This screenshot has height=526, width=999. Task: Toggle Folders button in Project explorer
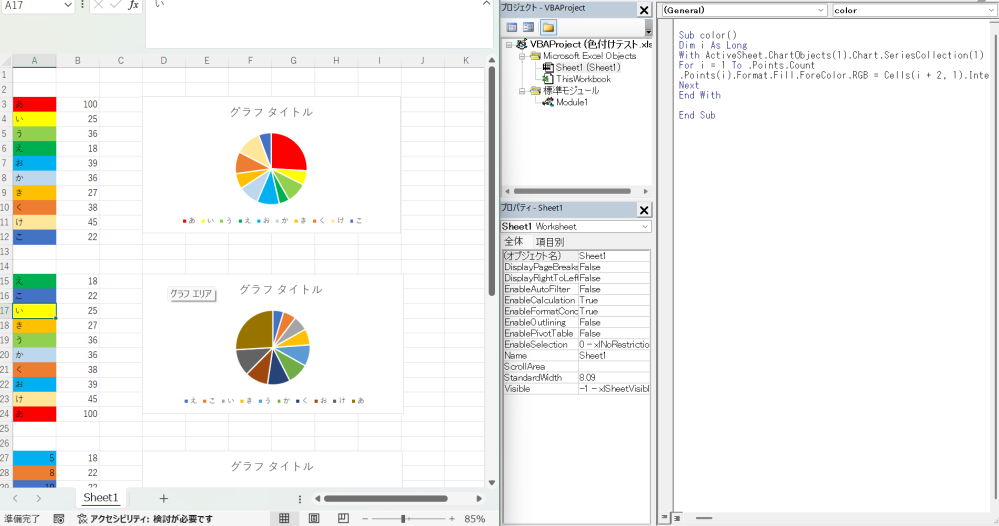click(x=546, y=27)
